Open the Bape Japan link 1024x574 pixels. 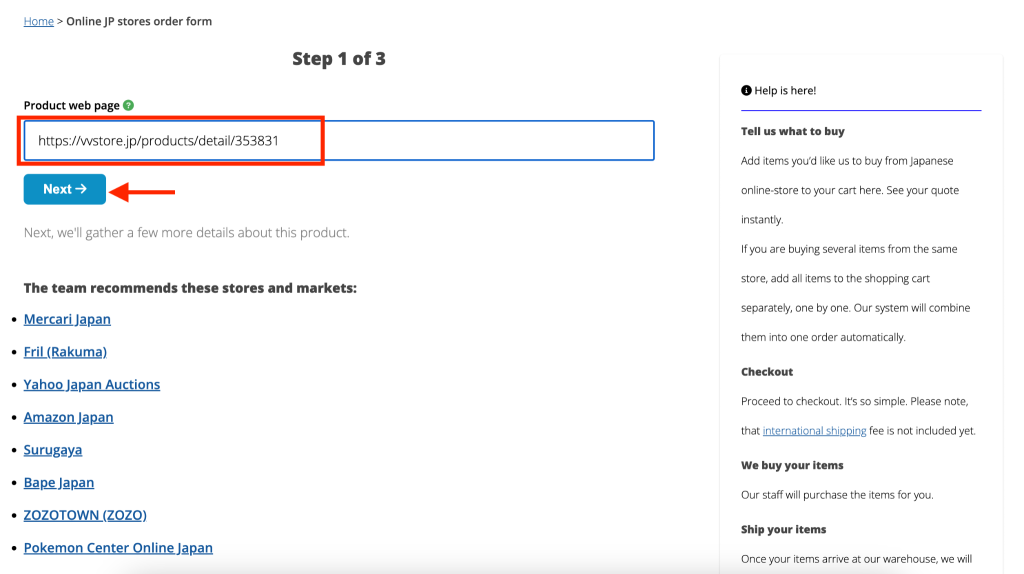[x=59, y=482]
